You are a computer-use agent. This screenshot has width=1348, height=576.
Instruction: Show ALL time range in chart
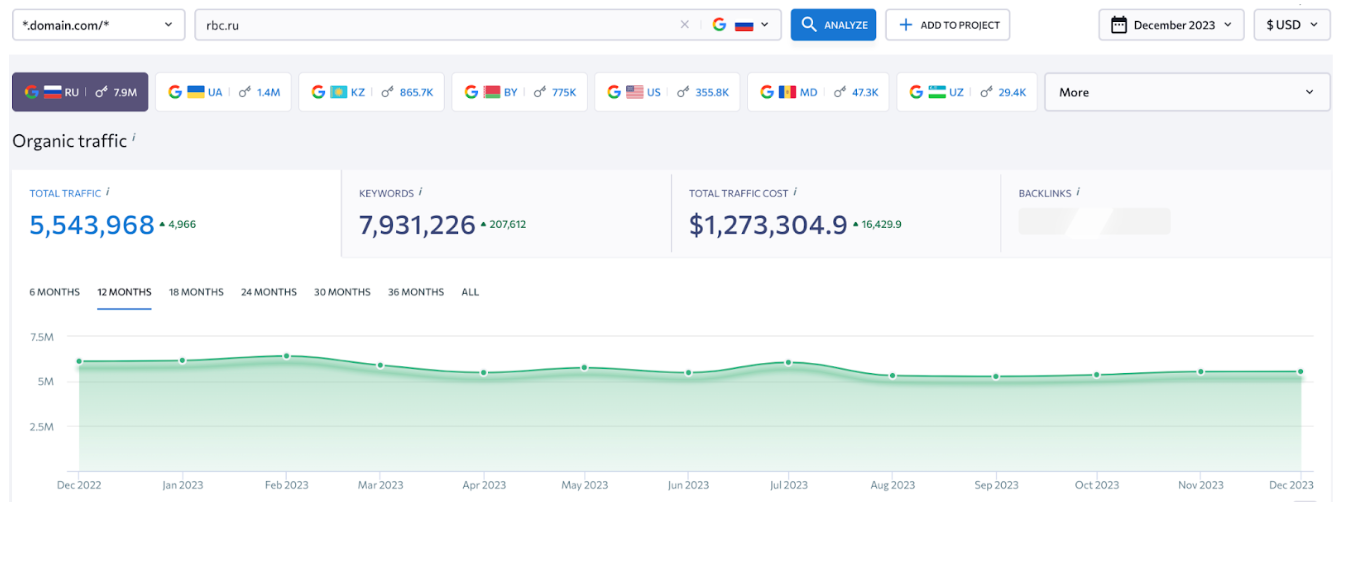(x=470, y=292)
